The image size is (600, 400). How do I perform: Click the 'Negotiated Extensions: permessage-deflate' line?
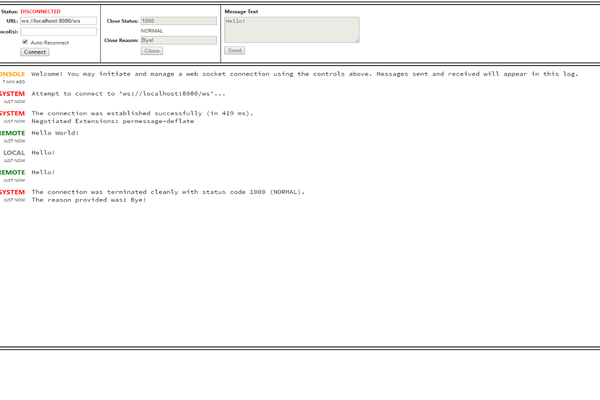pyautogui.click(x=112, y=121)
